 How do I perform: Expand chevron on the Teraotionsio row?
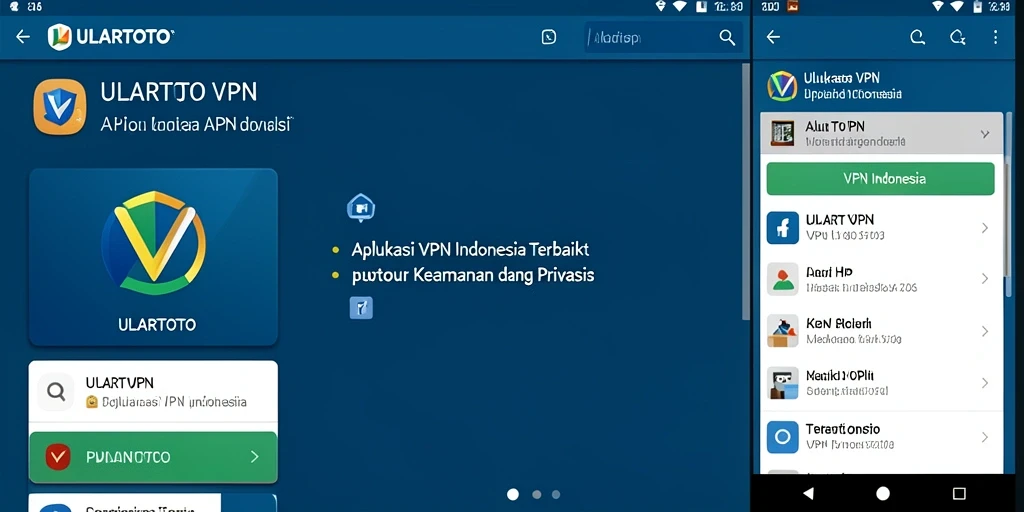(985, 437)
